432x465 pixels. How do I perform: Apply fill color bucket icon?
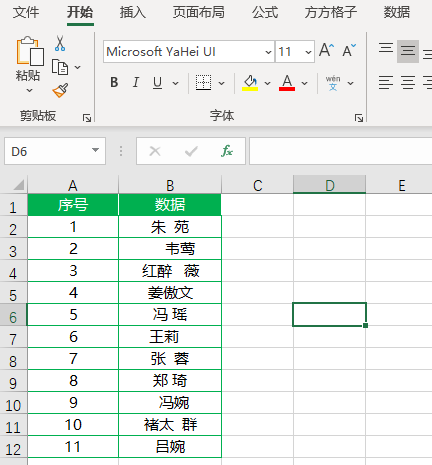pos(250,83)
